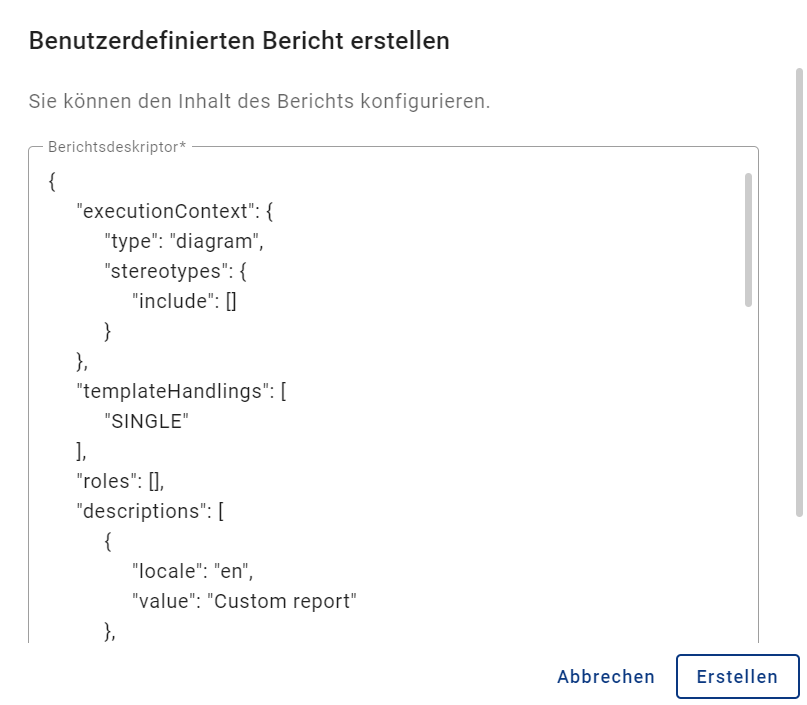Click the "include": [] line
Viewport: 807px width, 705px height.
click(x=185, y=301)
